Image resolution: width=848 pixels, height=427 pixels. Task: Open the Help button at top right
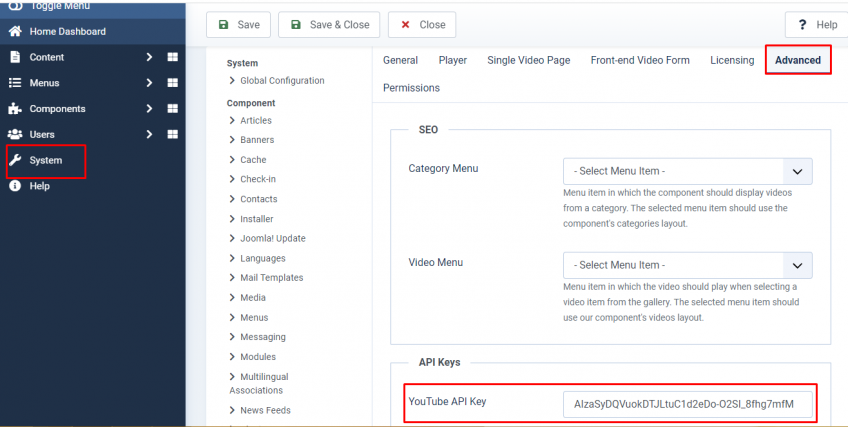(816, 25)
